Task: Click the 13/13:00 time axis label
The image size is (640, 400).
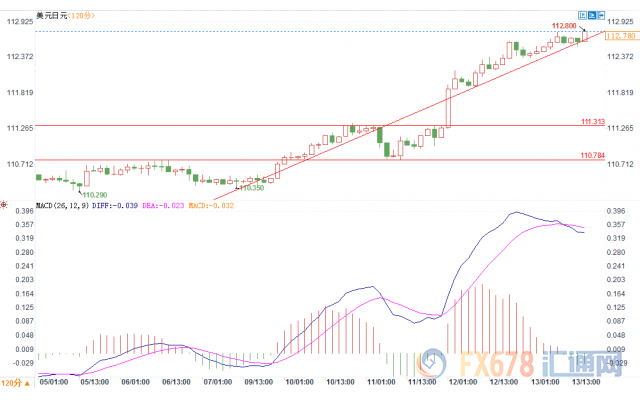Action: 584,383
